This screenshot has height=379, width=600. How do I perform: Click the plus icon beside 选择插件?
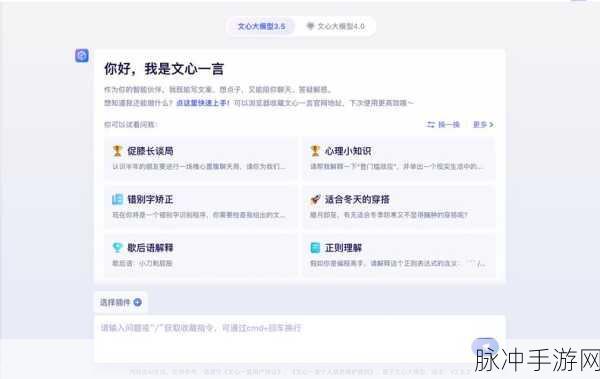[138, 302]
